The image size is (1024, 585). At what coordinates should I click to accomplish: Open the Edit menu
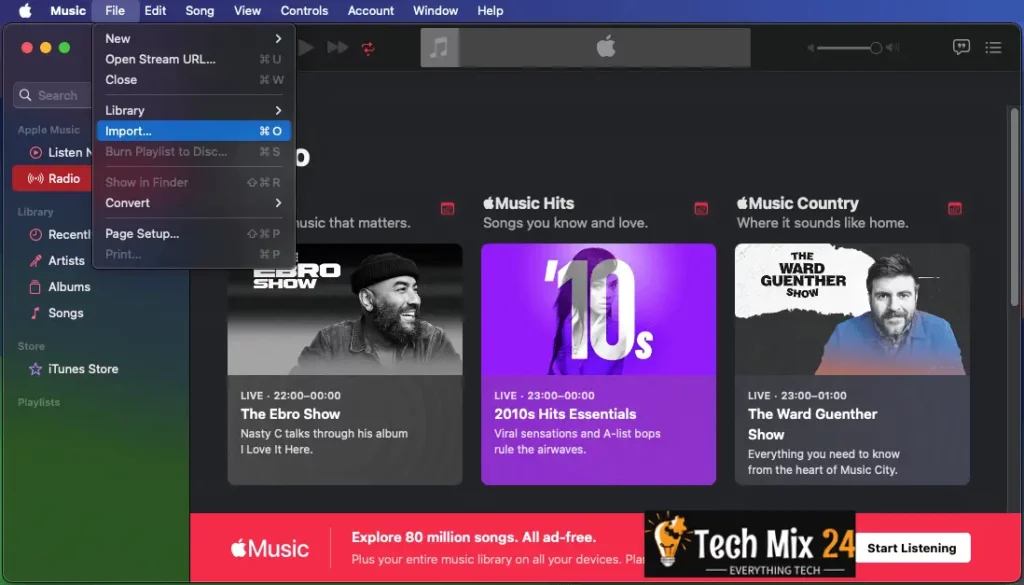155,10
